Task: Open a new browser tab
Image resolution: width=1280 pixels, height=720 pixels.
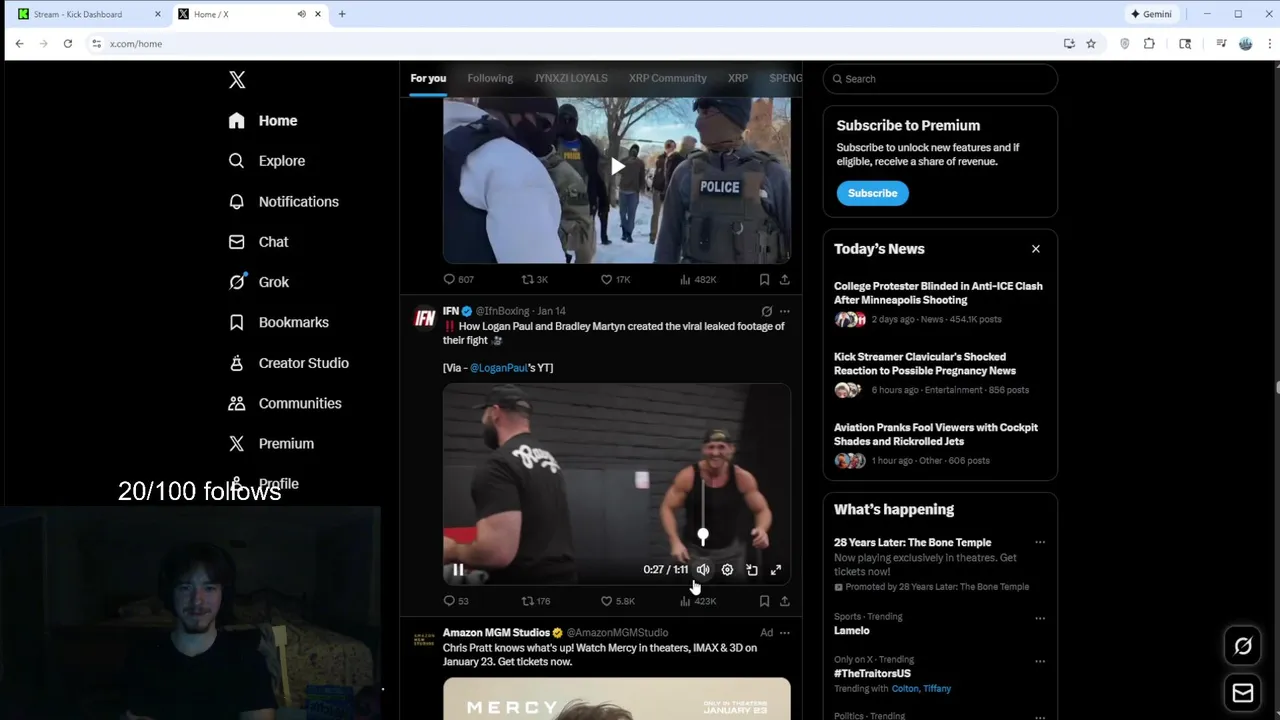Action: (x=342, y=14)
